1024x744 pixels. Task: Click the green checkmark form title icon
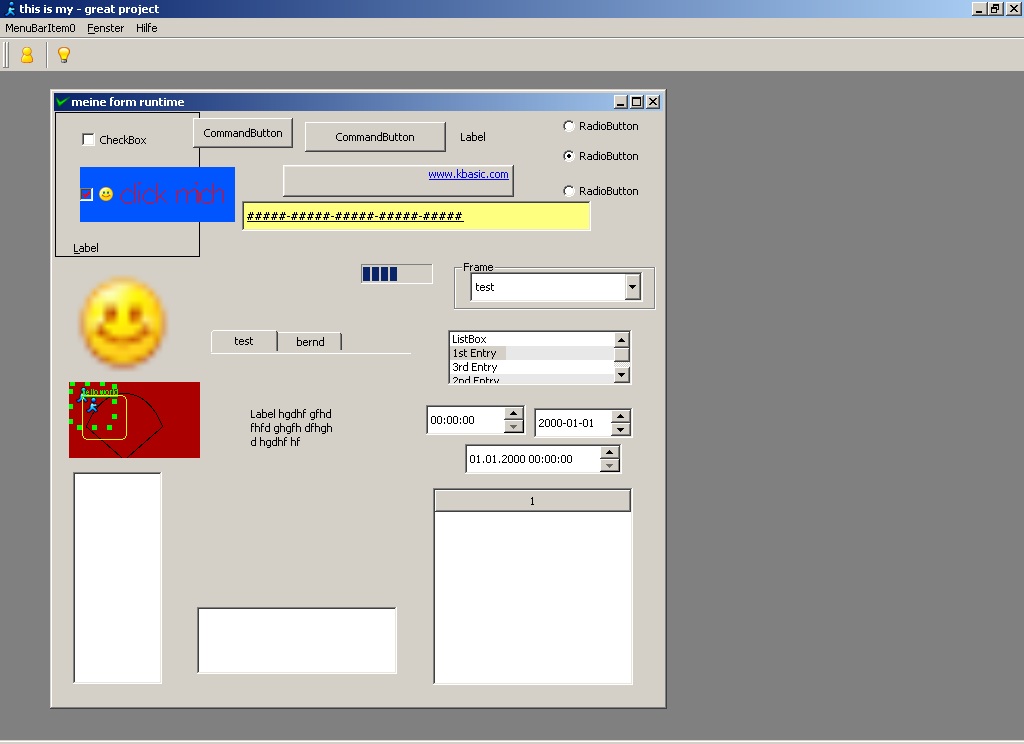[62, 102]
